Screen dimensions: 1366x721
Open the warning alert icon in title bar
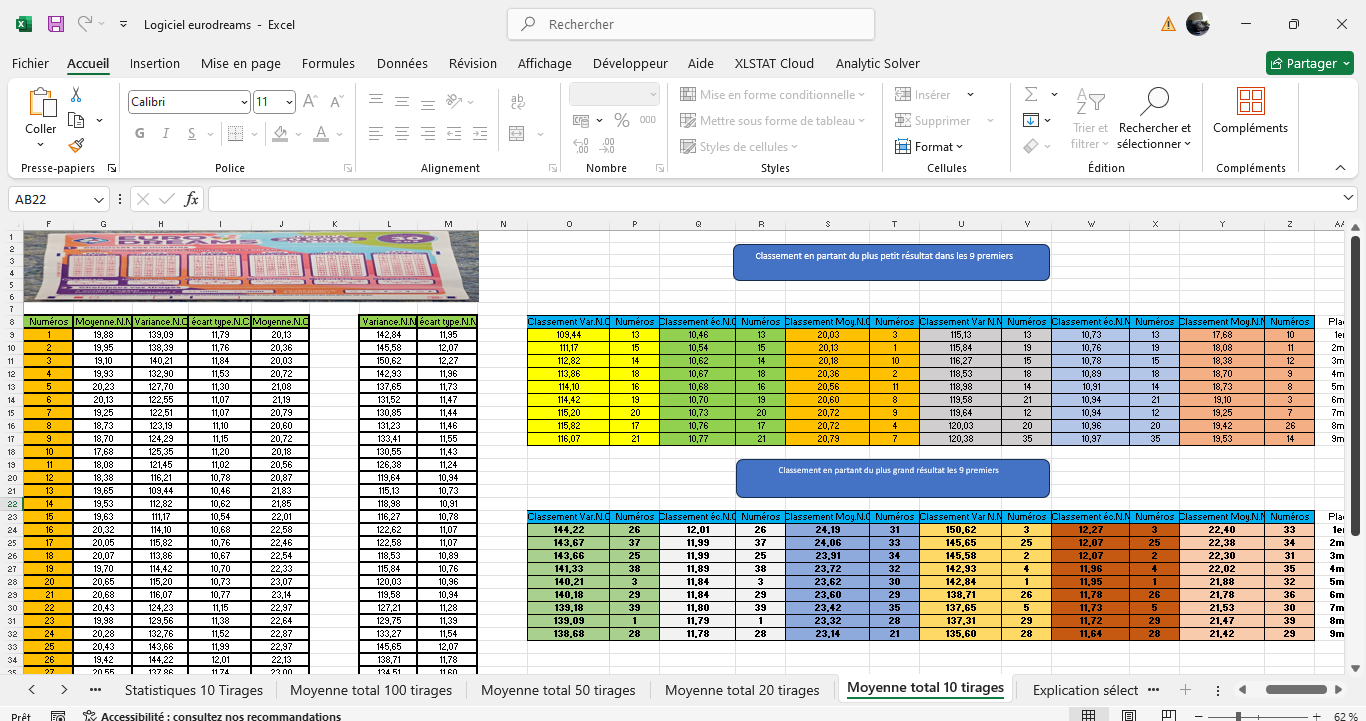click(1168, 24)
